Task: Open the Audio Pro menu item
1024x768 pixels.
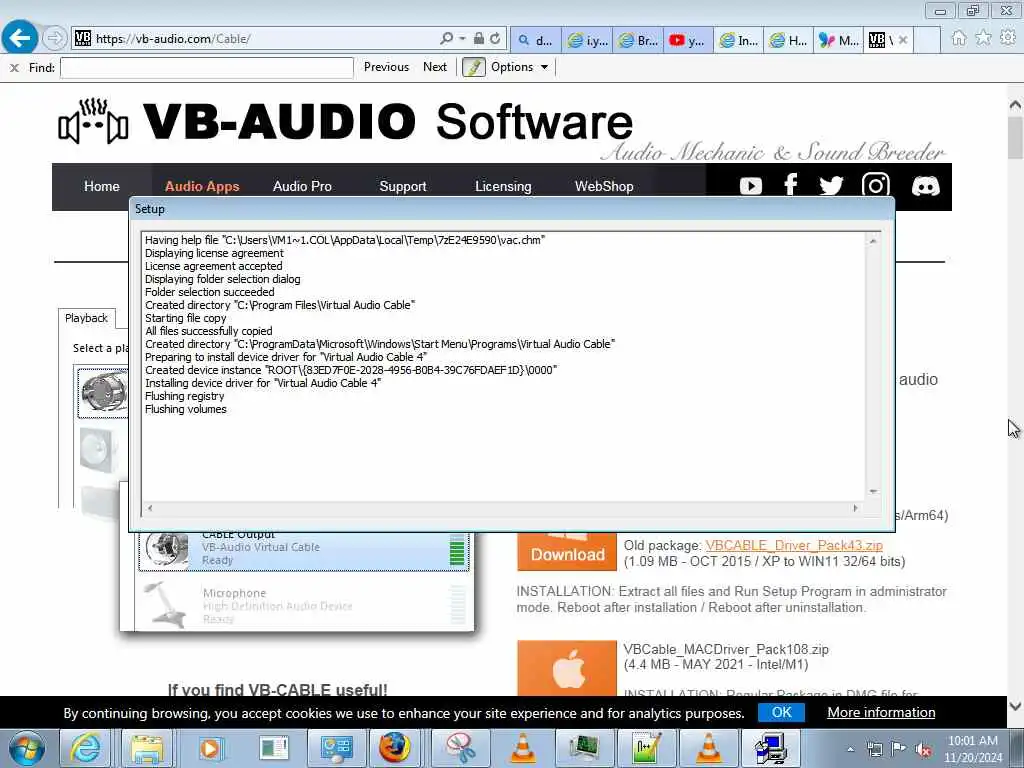Action: [x=302, y=186]
